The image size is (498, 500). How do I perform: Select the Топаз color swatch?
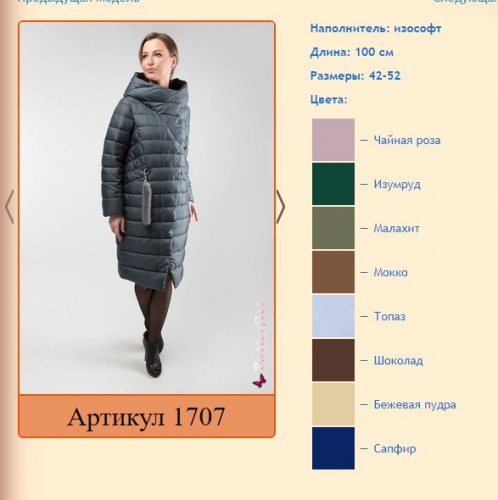[333, 316]
